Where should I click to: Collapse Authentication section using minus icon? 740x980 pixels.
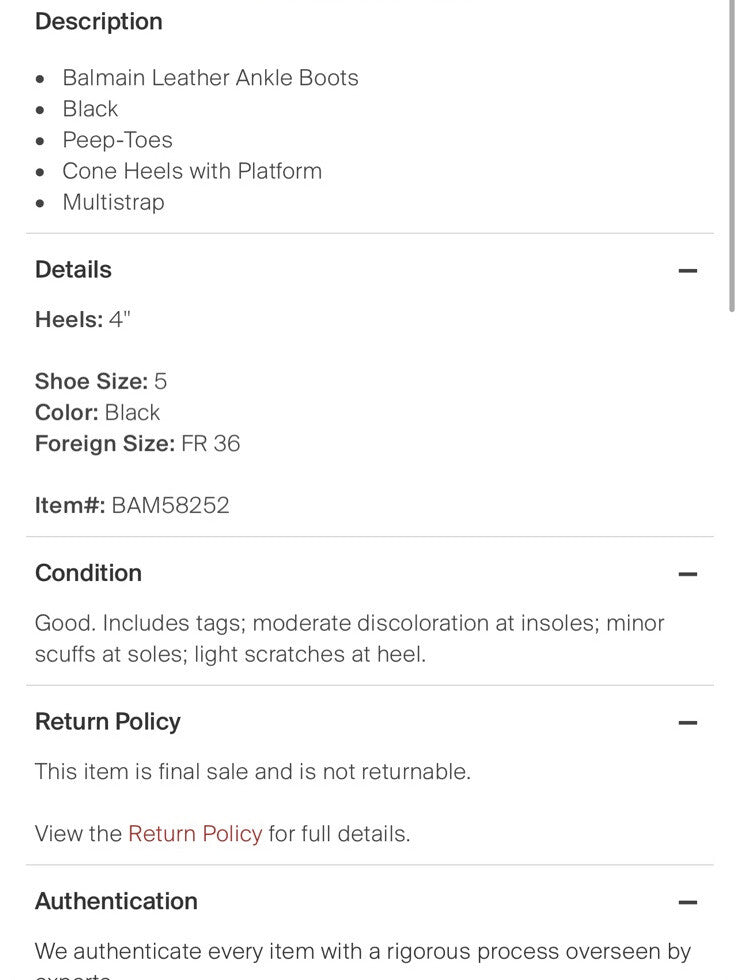pyautogui.click(x=687, y=902)
